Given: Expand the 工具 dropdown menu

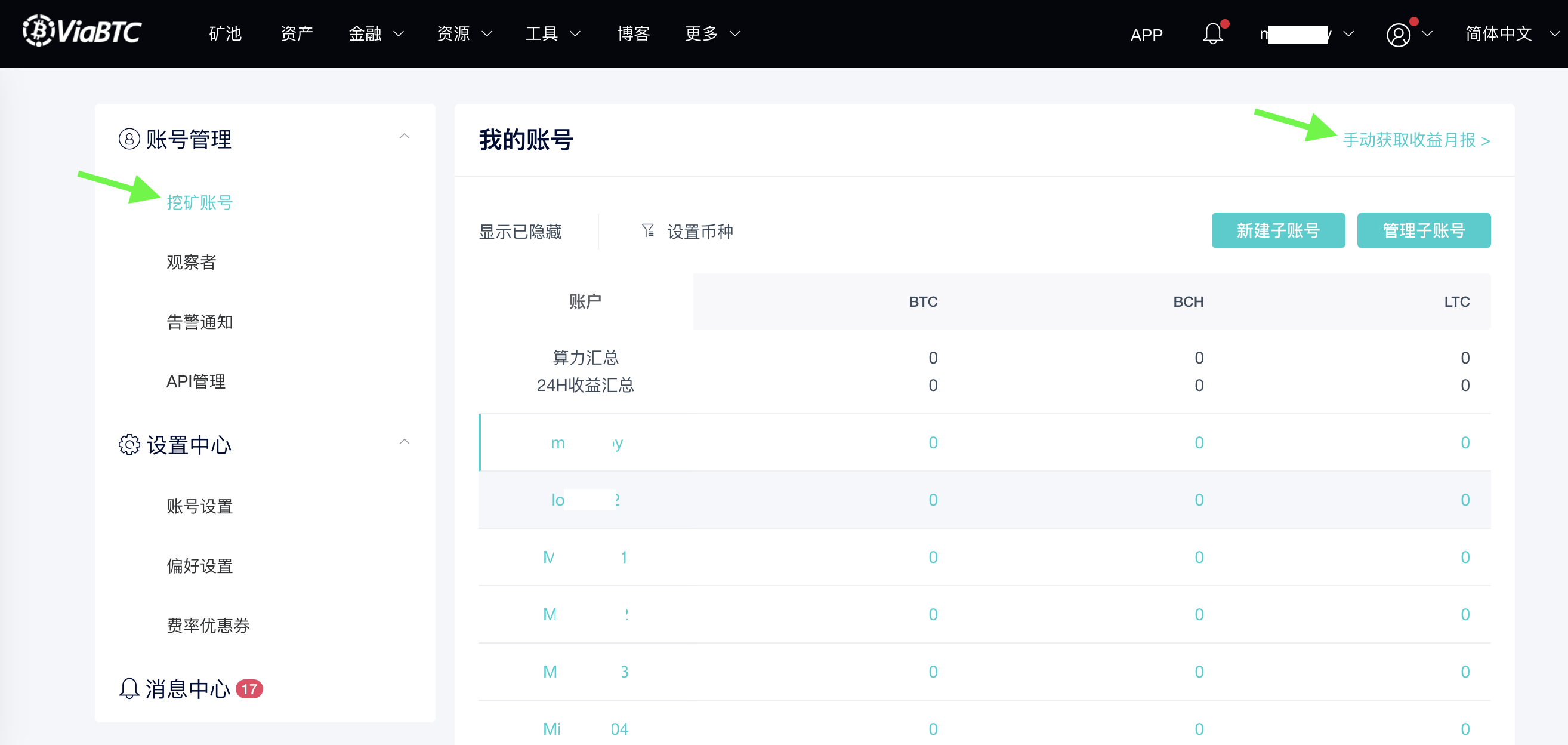Looking at the screenshot, I should pos(552,33).
